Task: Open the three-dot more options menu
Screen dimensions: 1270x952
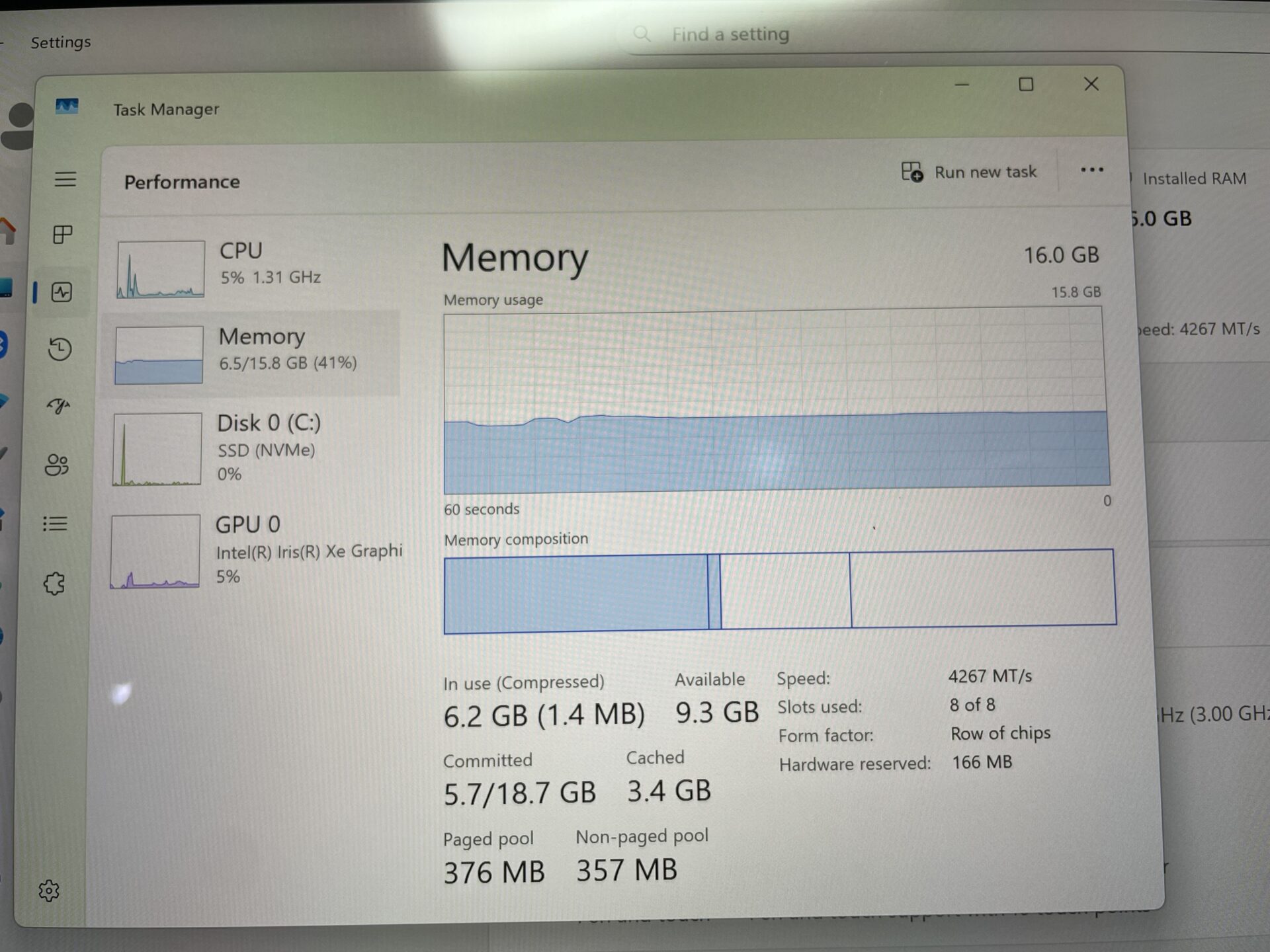Action: tap(1091, 170)
